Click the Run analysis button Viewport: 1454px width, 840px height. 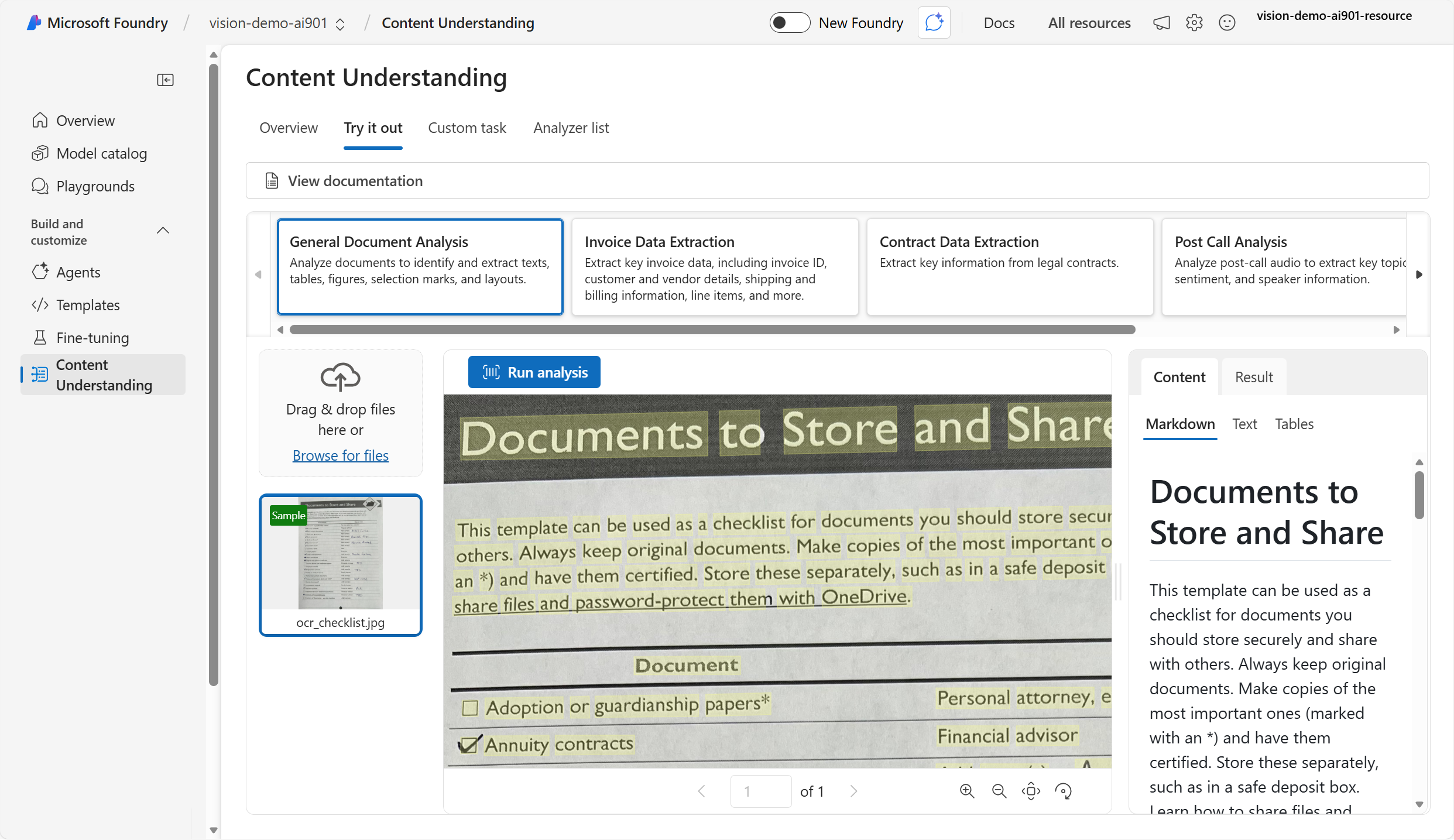[534, 372]
